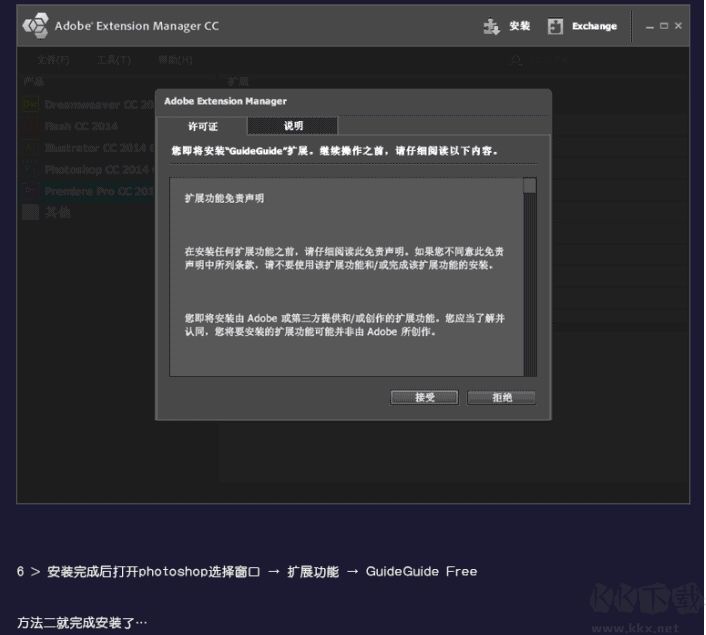
Task: Close the Extension Manager window
Action: click(678, 26)
